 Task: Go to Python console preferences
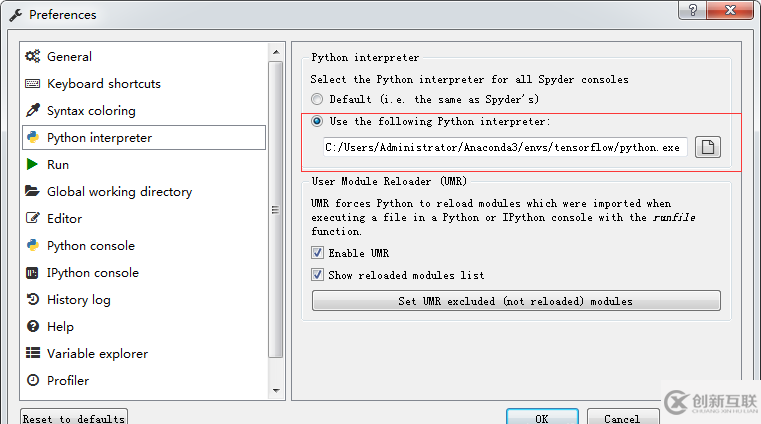tap(91, 246)
